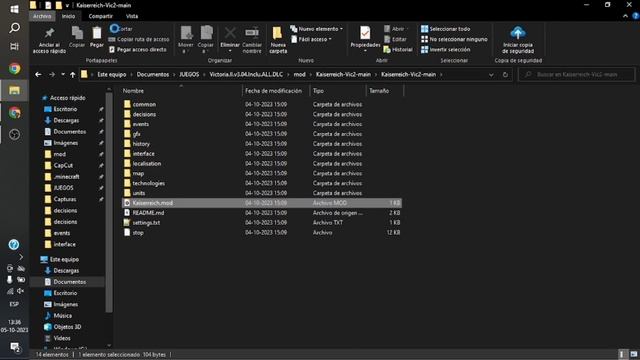Image resolution: width=640 pixels, height=360 pixels.
Task: Switch to the Compartir tab
Action: coord(100,16)
